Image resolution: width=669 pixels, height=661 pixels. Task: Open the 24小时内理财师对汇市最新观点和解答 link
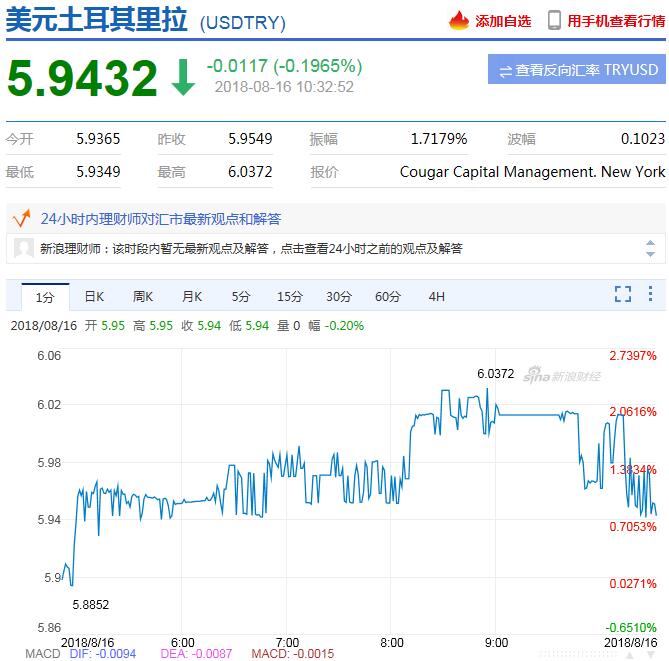[160, 218]
